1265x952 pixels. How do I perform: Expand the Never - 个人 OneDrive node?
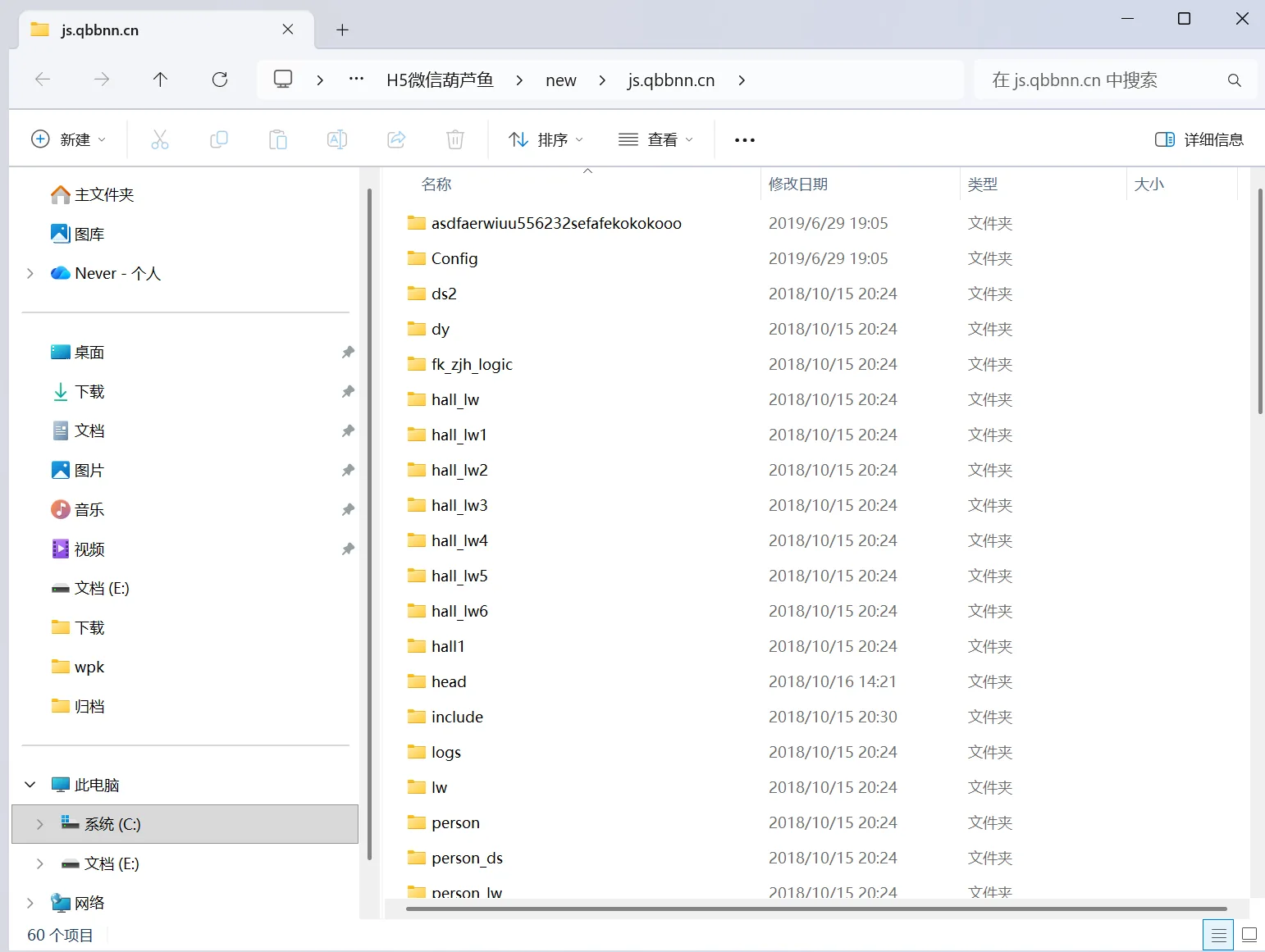(30, 273)
